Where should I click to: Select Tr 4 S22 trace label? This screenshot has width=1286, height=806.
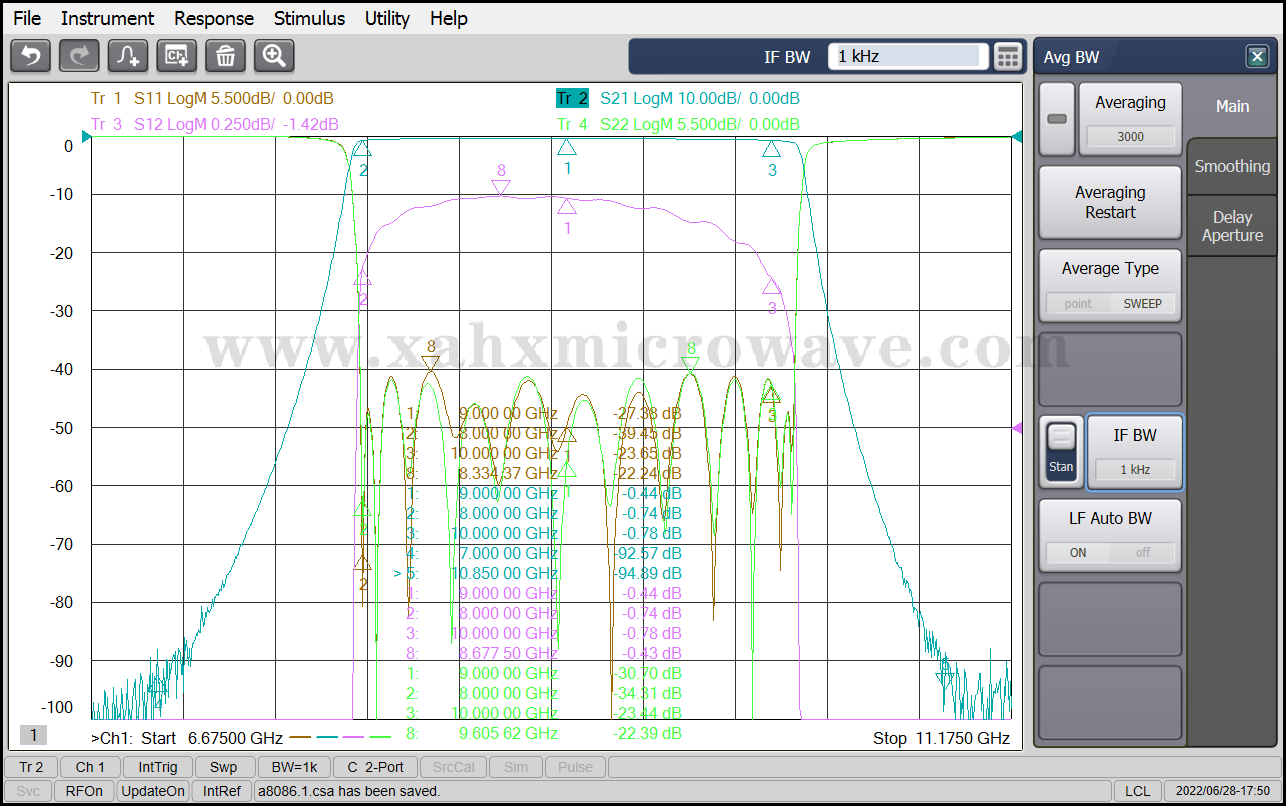[678, 124]
